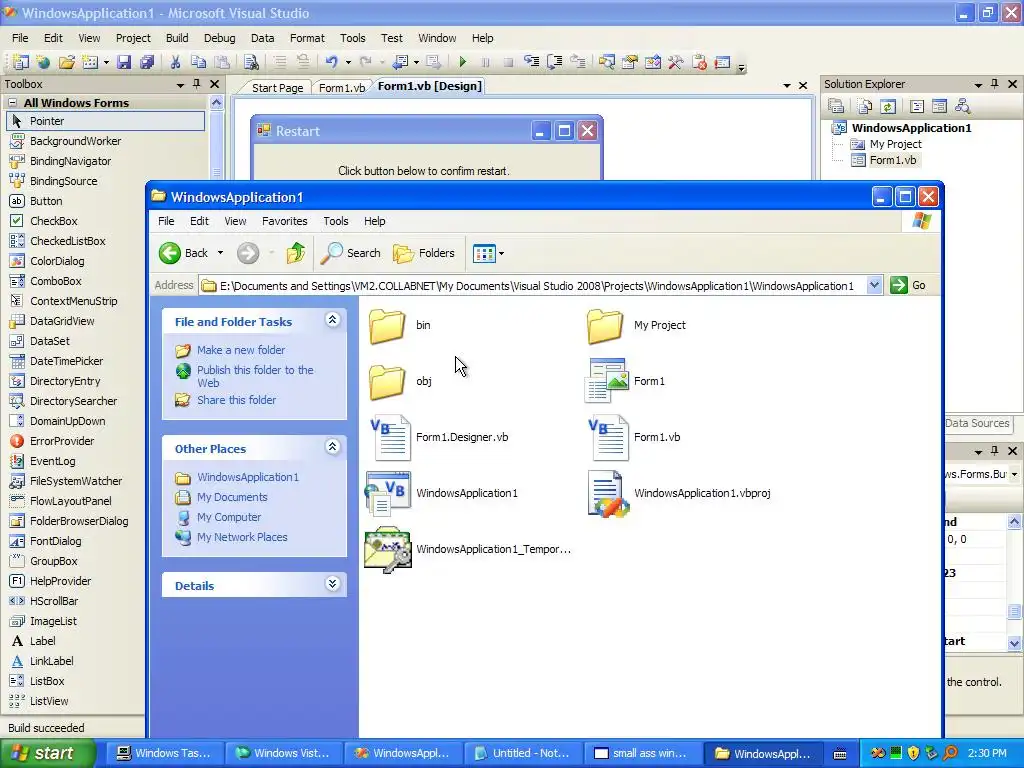Click the View Code icon in Solution Explorer
The width and height of the screenshot is (1024, 768).
917,106
